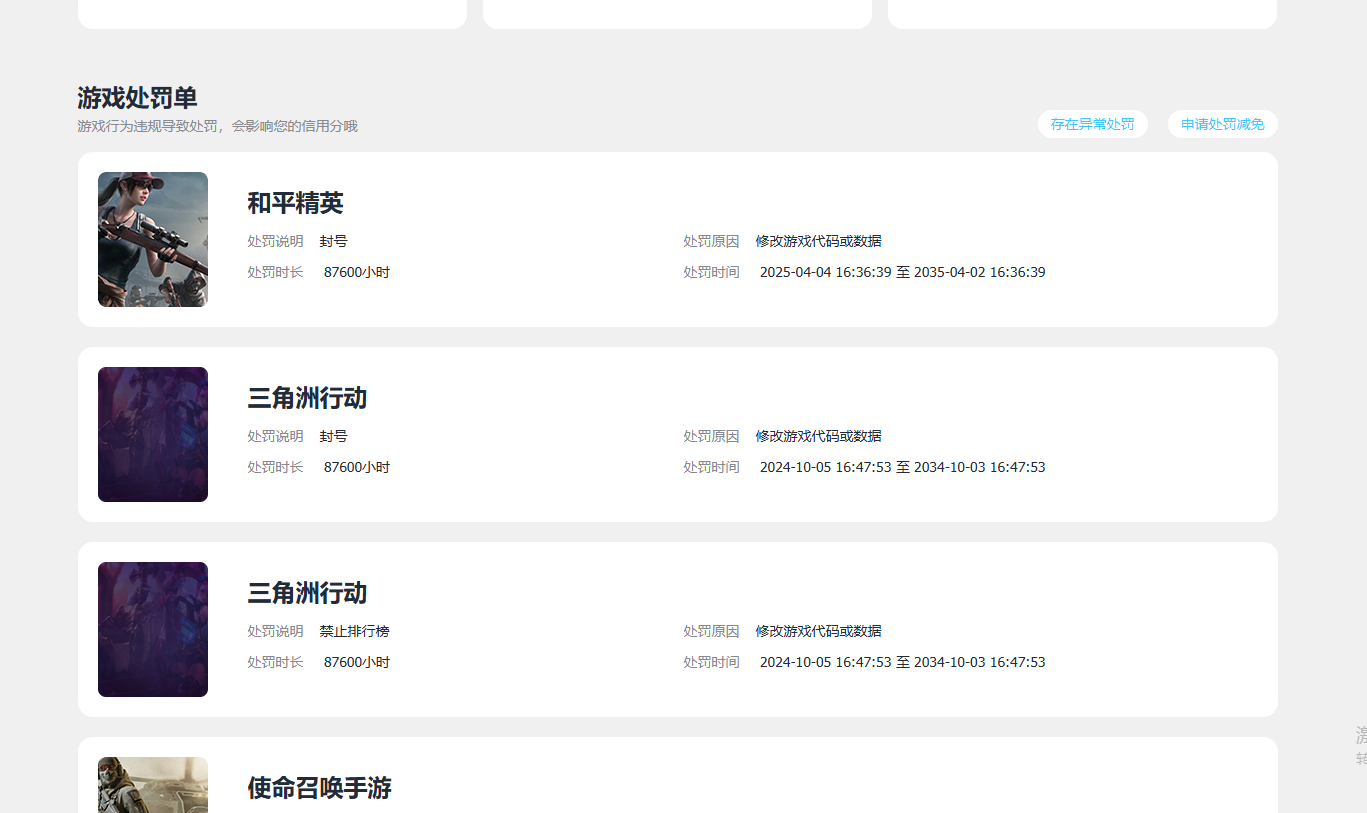Open the 和平精英 game cover thumbnail
Screen dimensions: 1367x813
tap(153, 239)
